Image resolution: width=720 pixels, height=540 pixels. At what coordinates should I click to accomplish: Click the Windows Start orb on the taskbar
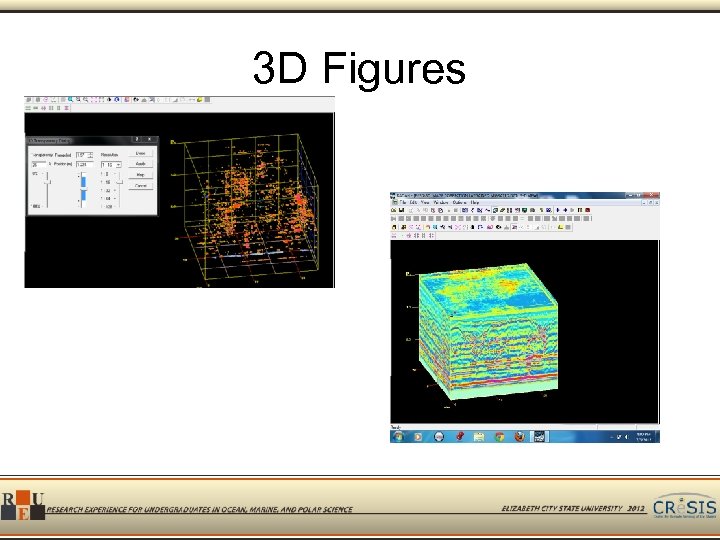[398, 437]
